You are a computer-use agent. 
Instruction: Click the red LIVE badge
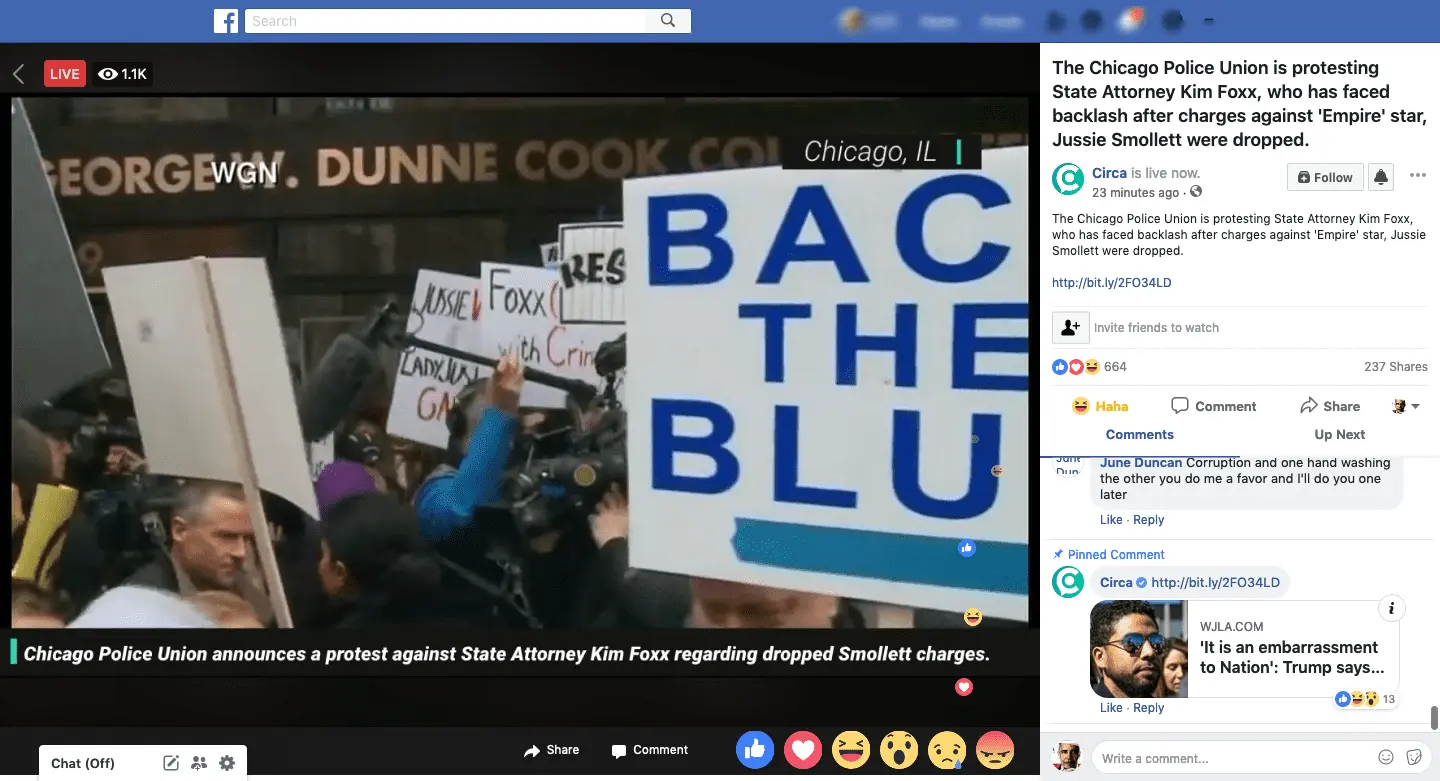pyautogui.click(x=65, y=73)
